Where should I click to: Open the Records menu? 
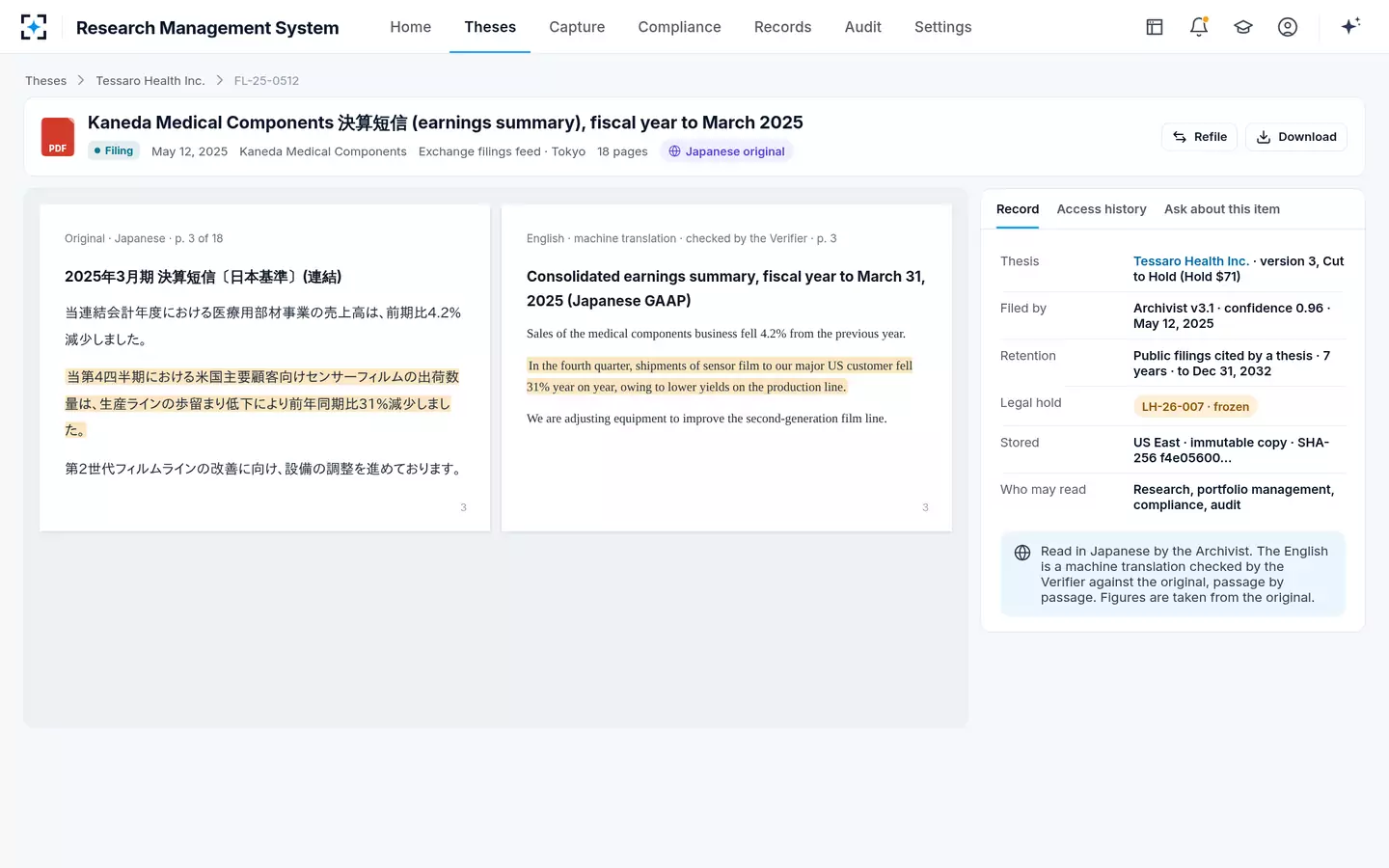coord(782,27)
